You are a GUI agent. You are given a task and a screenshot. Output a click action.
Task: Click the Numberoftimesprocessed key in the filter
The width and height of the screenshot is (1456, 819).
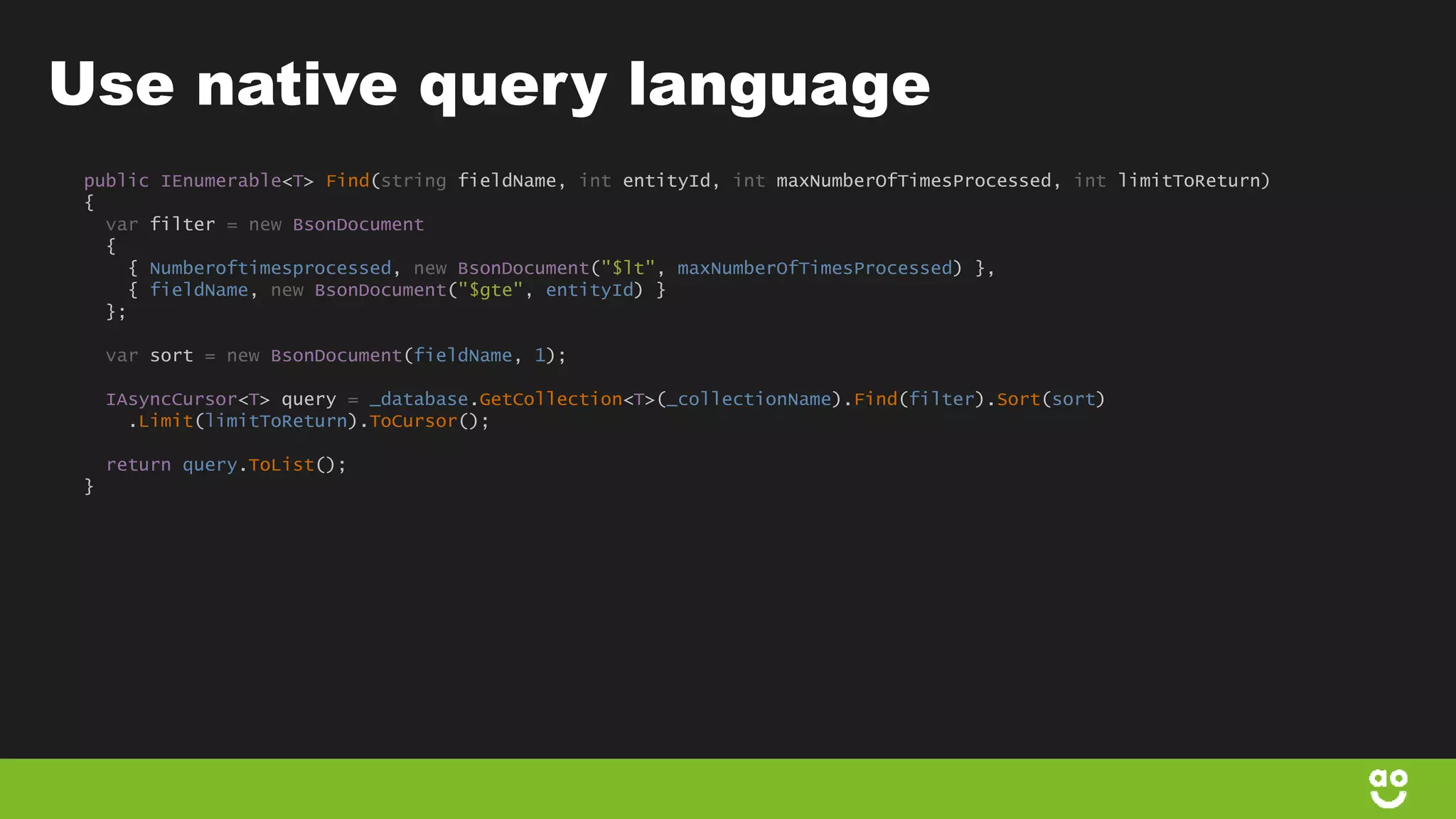tap(270, 268)
